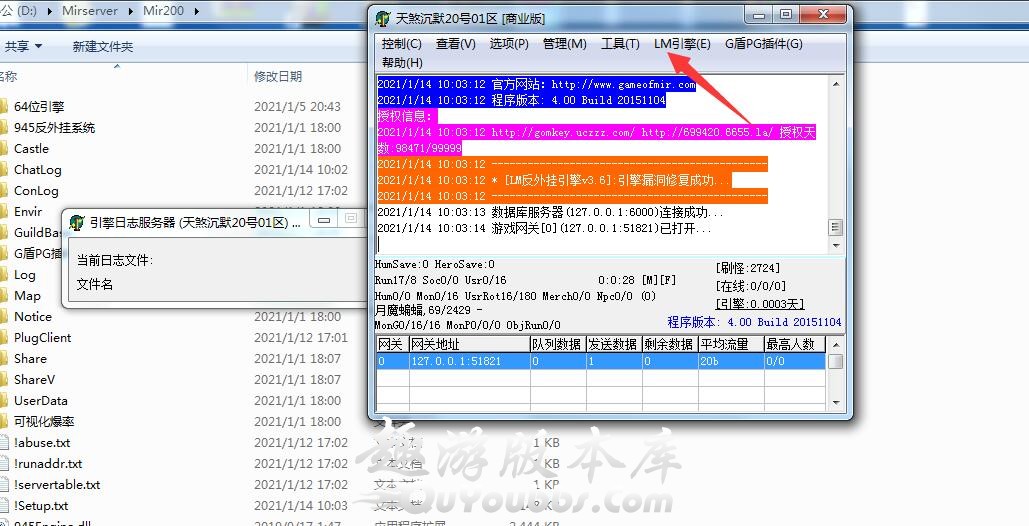Click the 帮助(H) menu item
This screenshot has height=526, width=1029.
[x=401, y=63]
